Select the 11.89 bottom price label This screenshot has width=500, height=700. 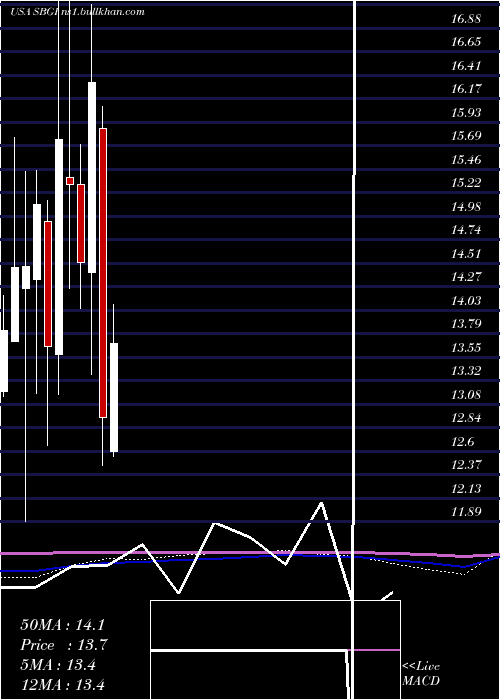click(x=466, y=512)
